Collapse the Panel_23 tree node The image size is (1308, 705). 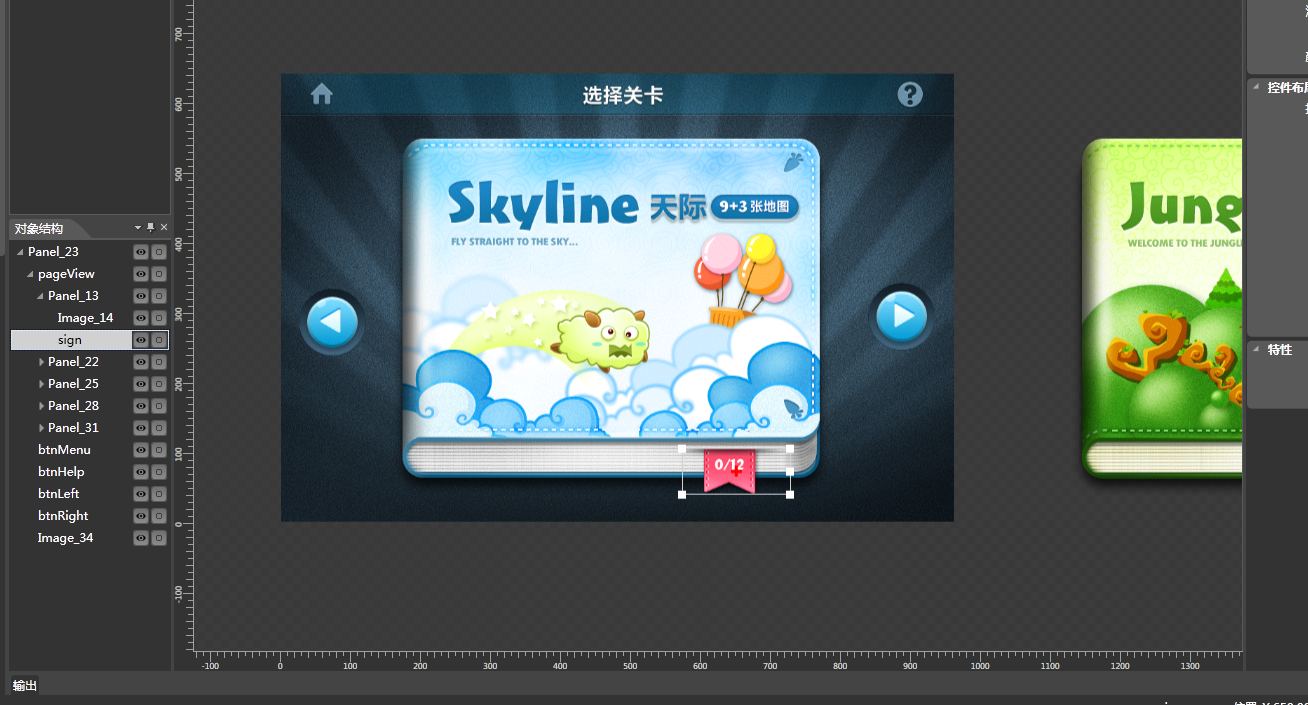pos(20,252)
